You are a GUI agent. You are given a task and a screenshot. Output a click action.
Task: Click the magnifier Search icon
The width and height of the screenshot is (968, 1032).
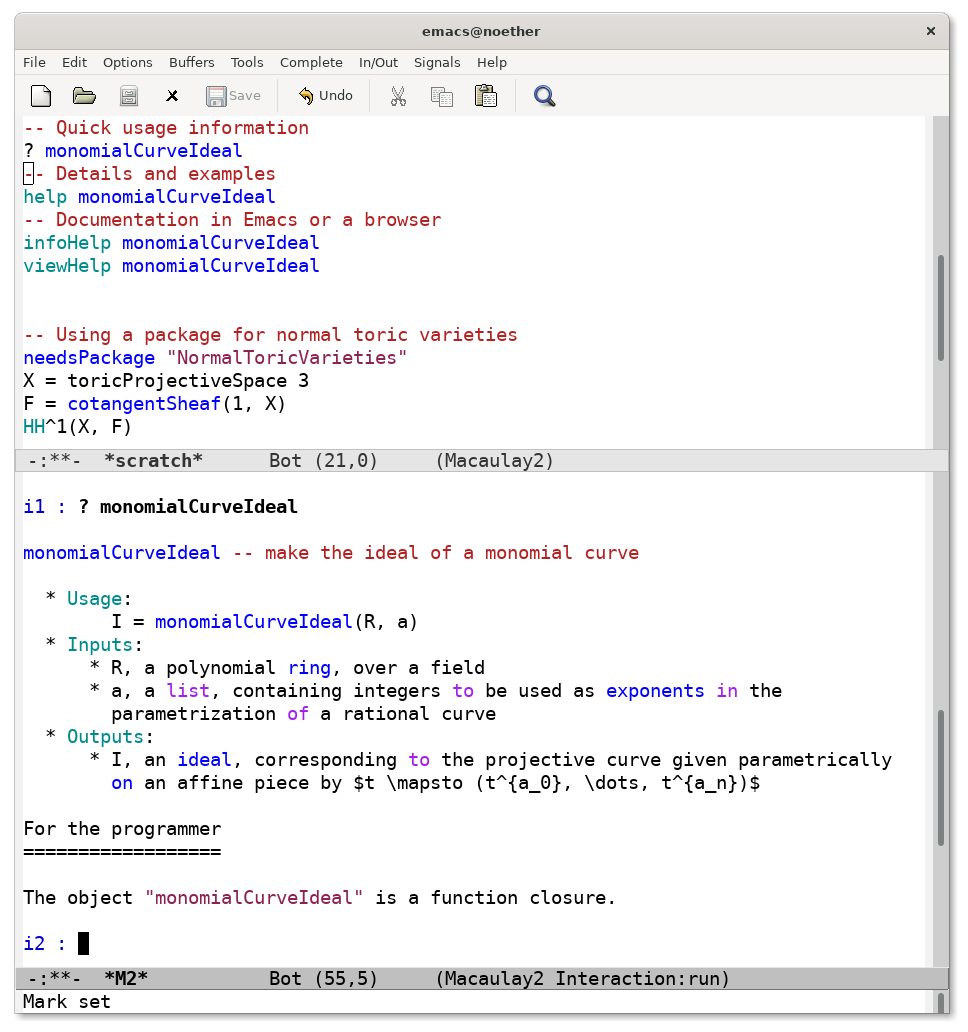pyautogui.click(x=544, y=96)
